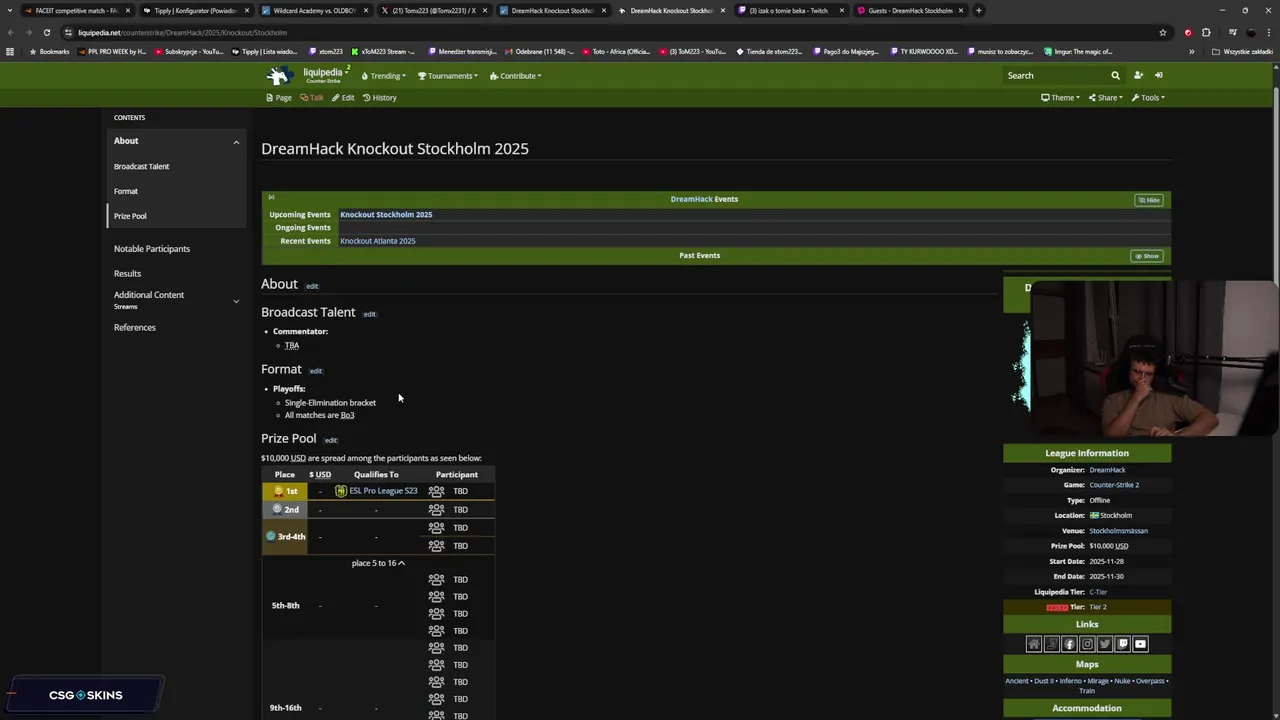
Task: Open the DreamHack organizer link
Action: point(1107,470)
